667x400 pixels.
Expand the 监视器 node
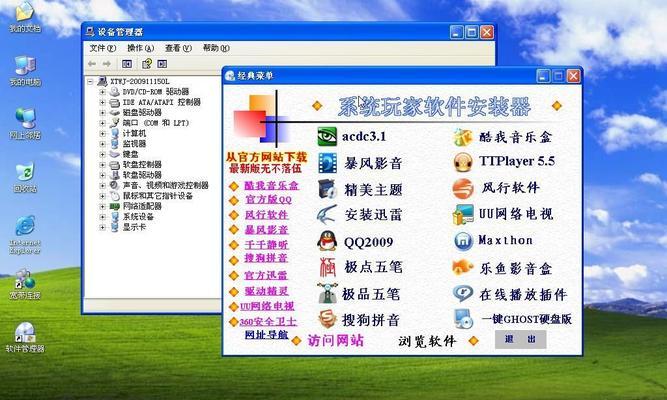(102, 143)
